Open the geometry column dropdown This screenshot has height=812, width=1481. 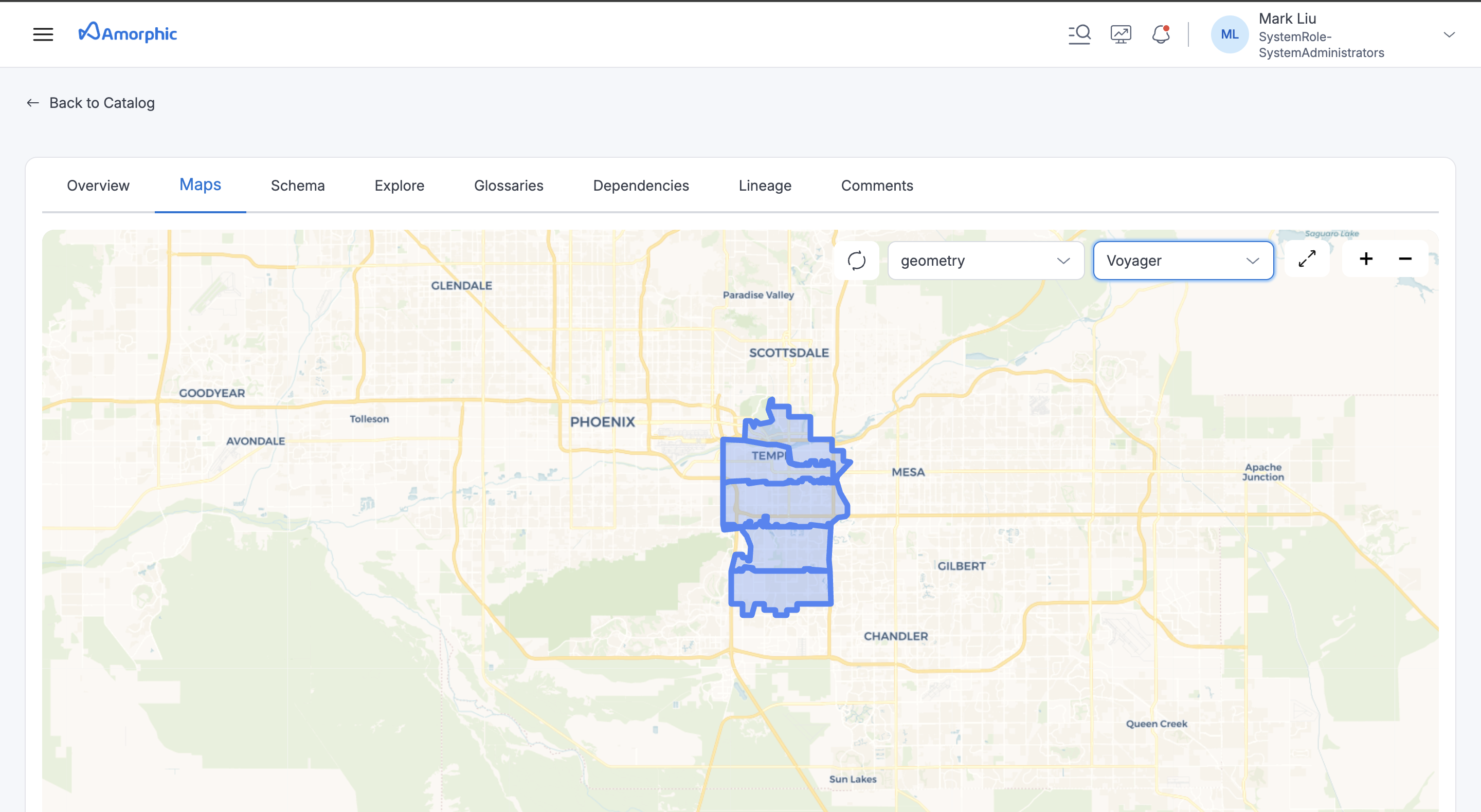coord(985,261)
